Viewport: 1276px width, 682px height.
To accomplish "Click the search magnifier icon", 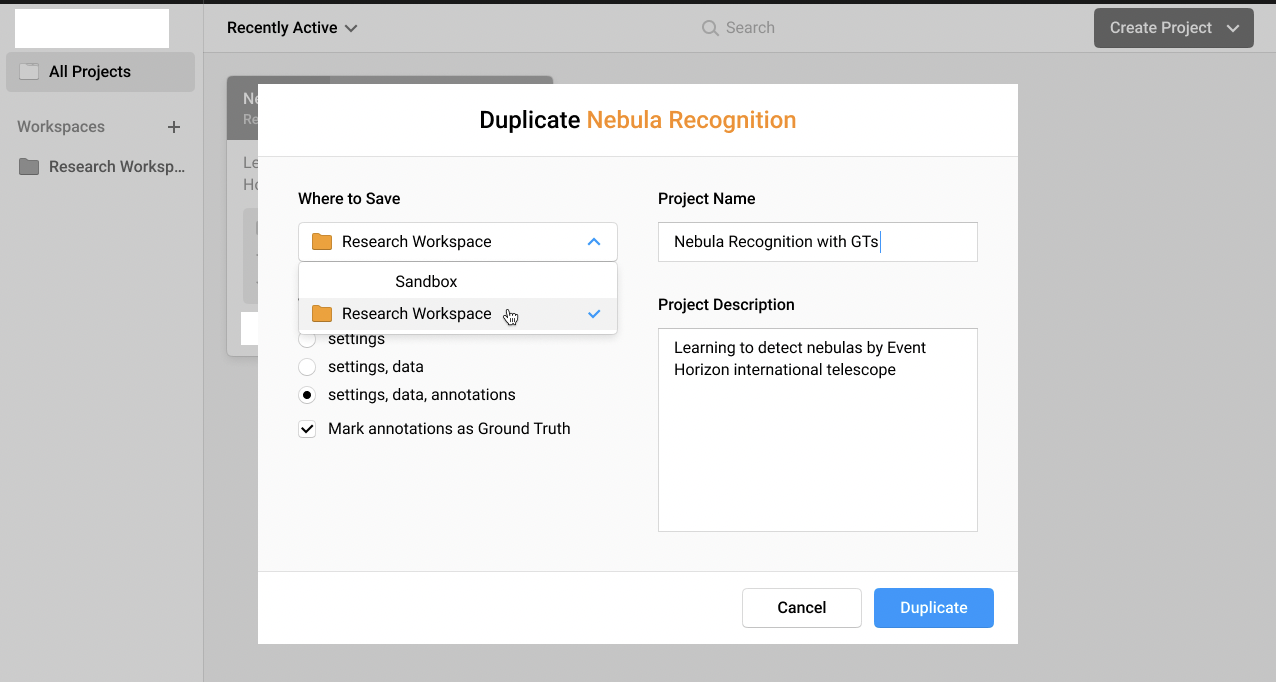I will click(x=710, y=28).
